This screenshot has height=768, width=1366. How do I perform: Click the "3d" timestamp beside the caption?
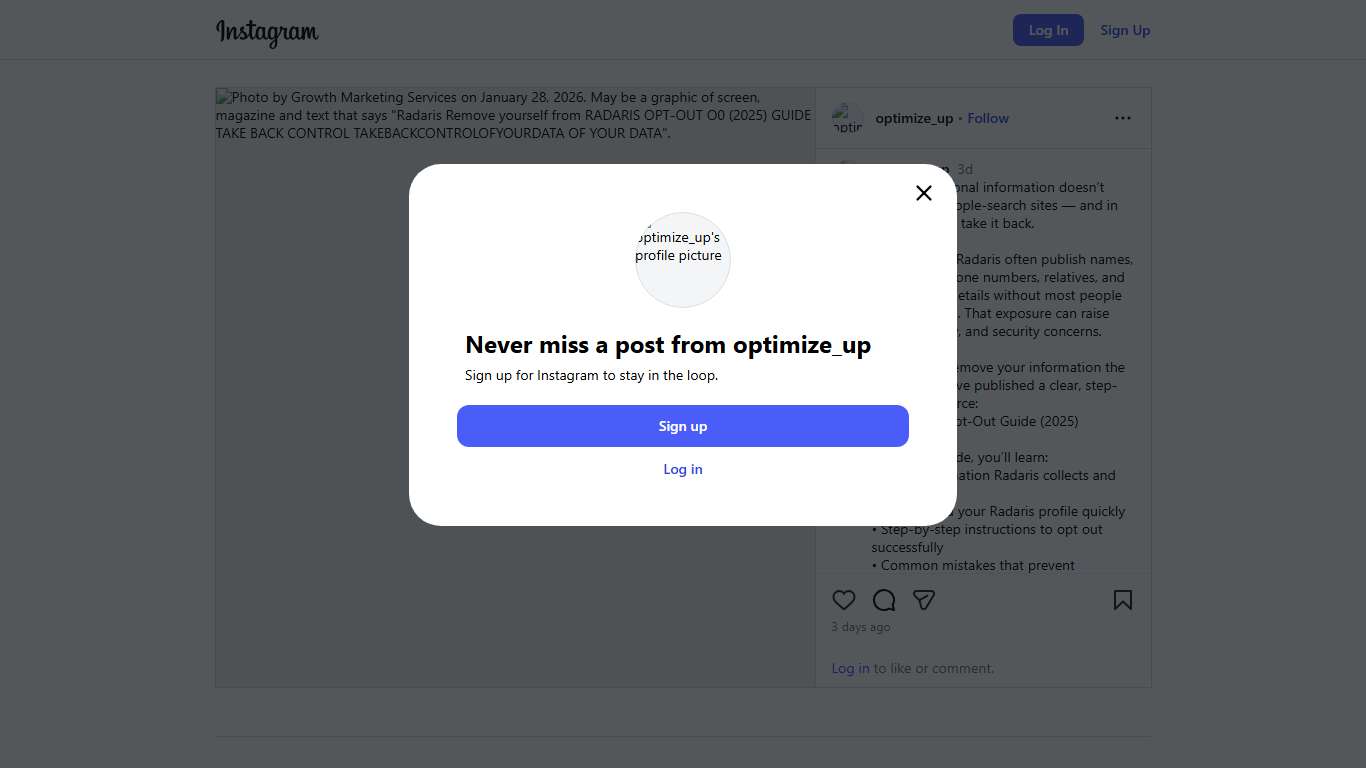[965, 169]
